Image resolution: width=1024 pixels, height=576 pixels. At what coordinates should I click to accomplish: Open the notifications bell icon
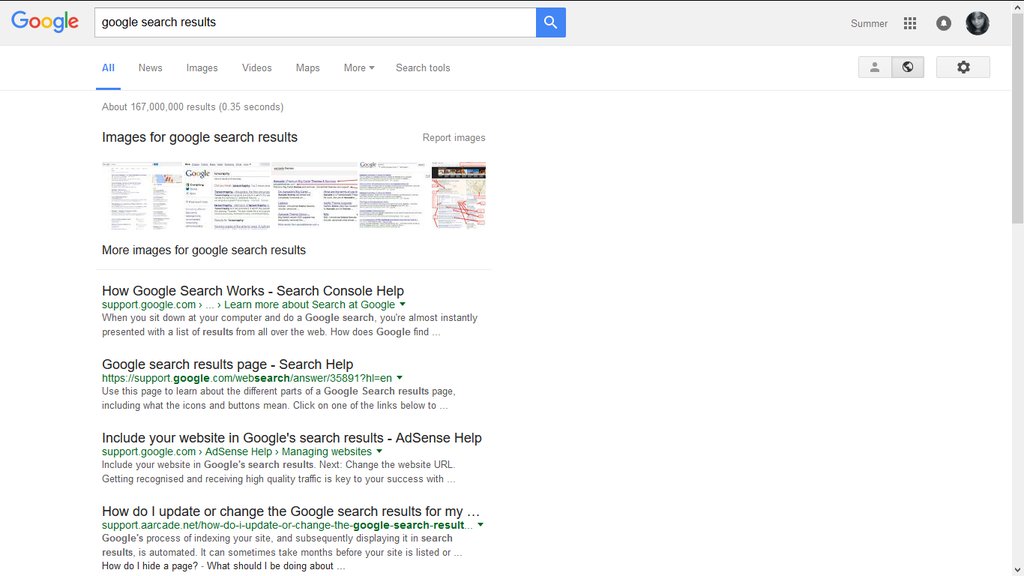[x=943, y=22]
